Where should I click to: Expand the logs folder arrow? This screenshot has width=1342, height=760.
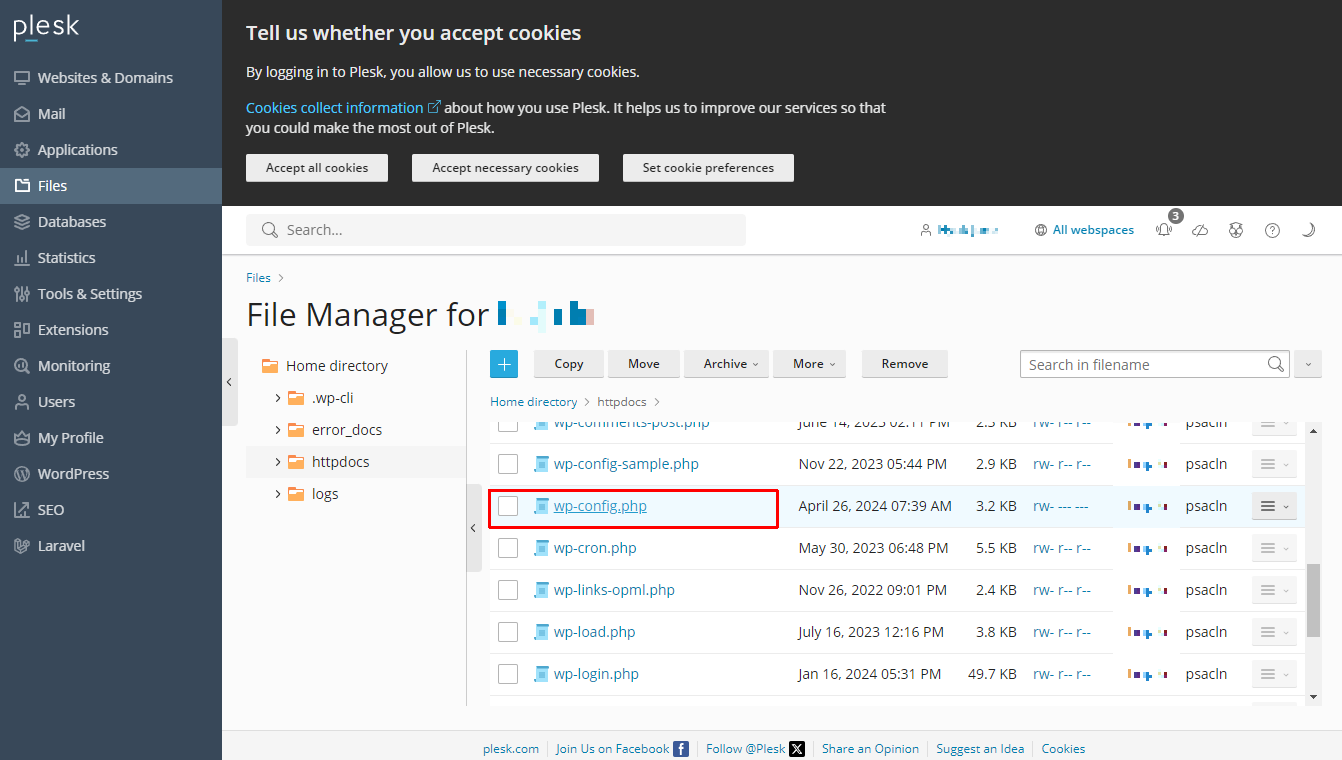click(278, 494)
